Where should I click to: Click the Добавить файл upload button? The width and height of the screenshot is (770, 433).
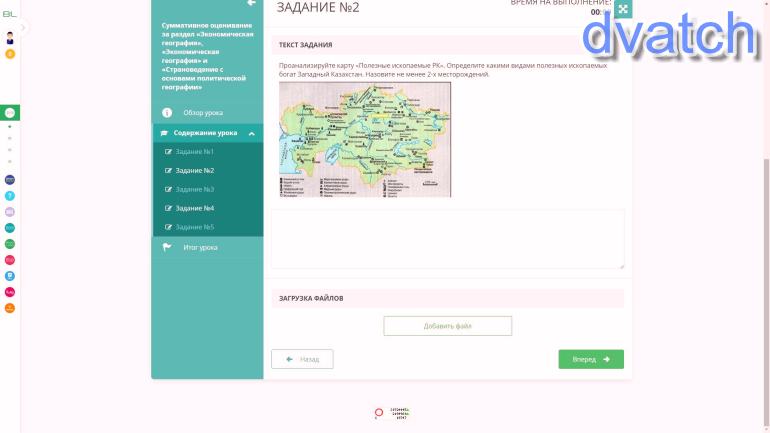click(x=447, y=326)
